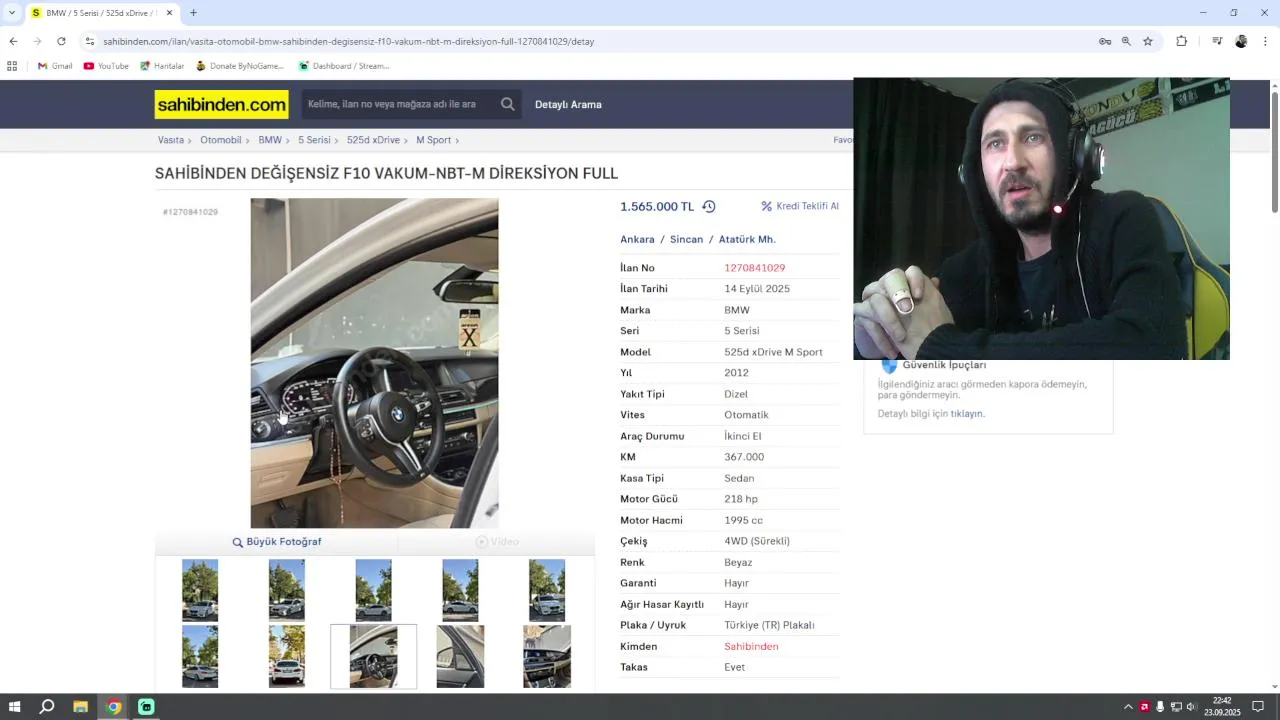Open the tab search dropdown arrow

coord(12,13)
